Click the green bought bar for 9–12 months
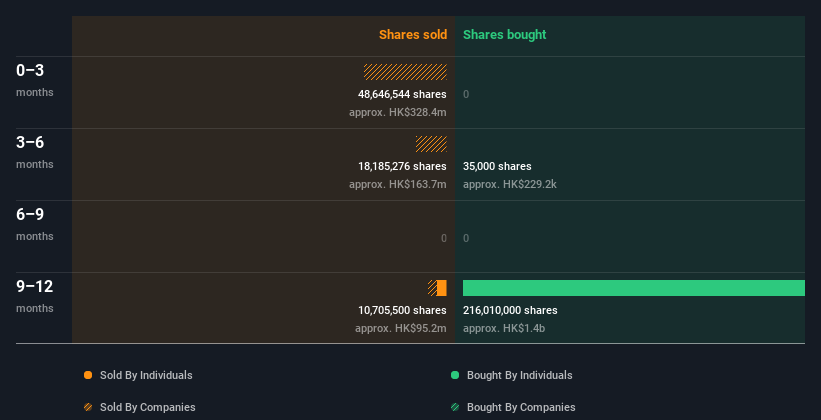Screen dimensions: 821x420 634,288
